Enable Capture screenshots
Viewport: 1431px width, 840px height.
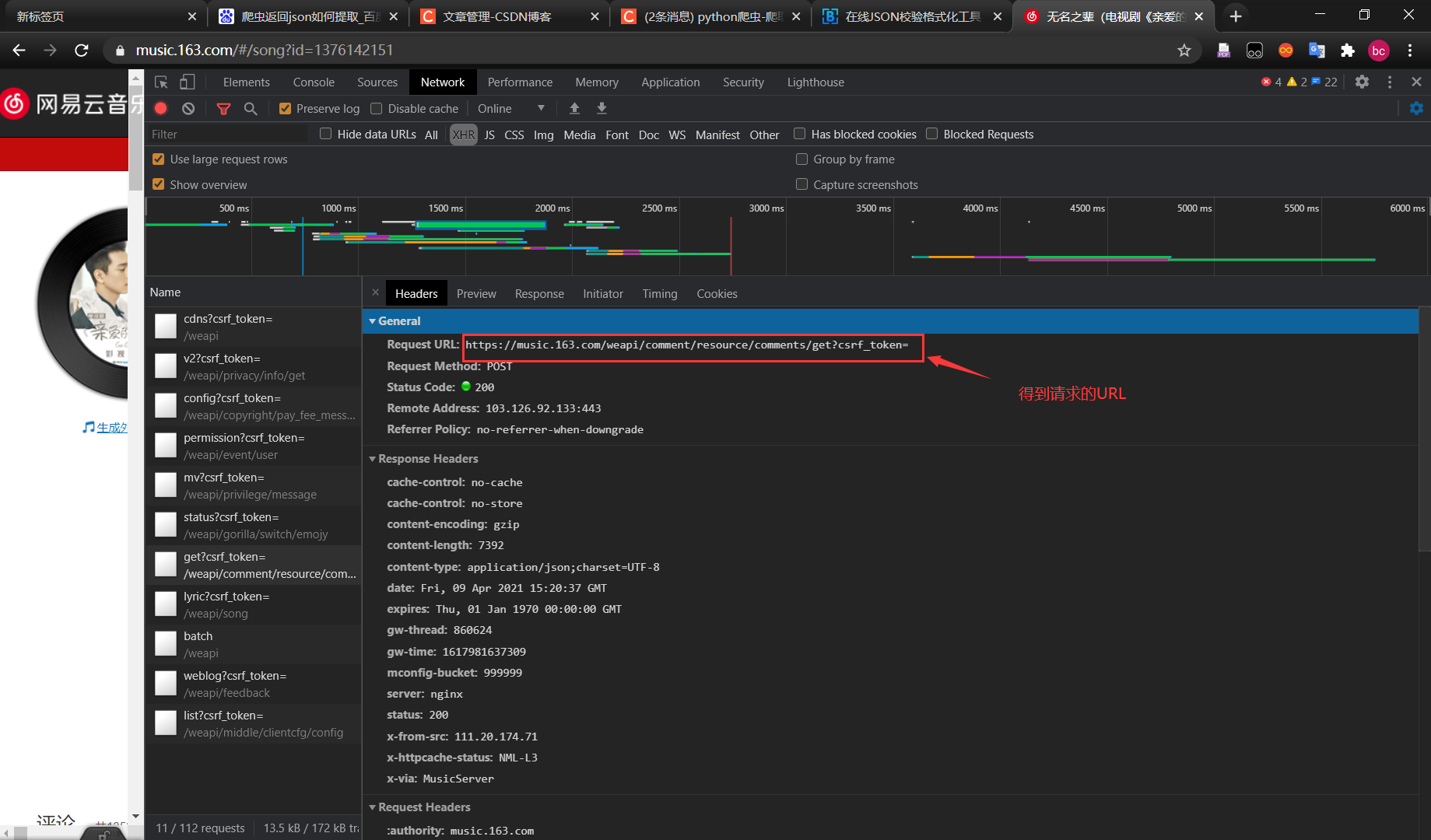[801, 184]
